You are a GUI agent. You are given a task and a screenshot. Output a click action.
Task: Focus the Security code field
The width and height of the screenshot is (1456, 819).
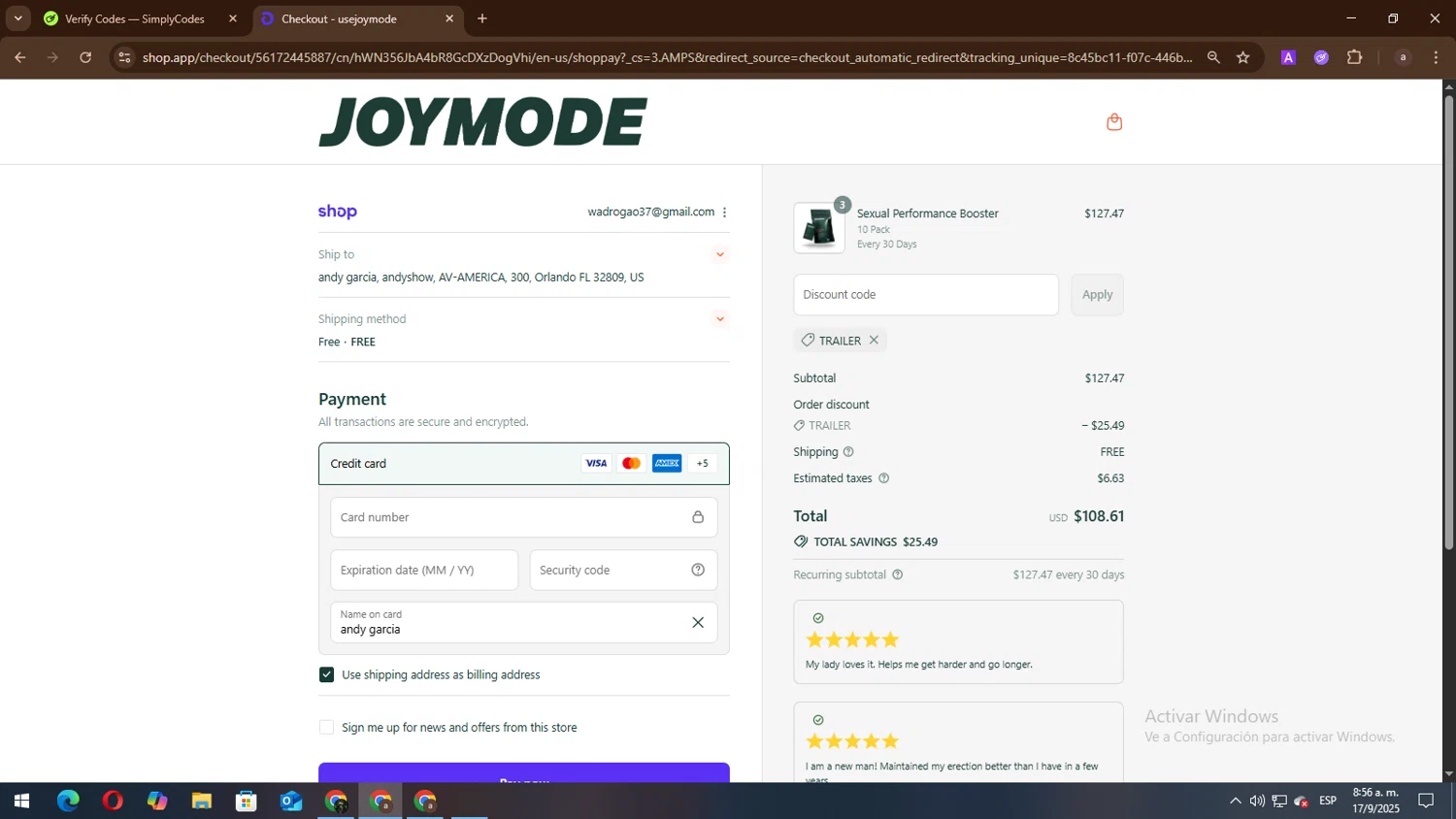pyautogui.click(x=623, y=571)
